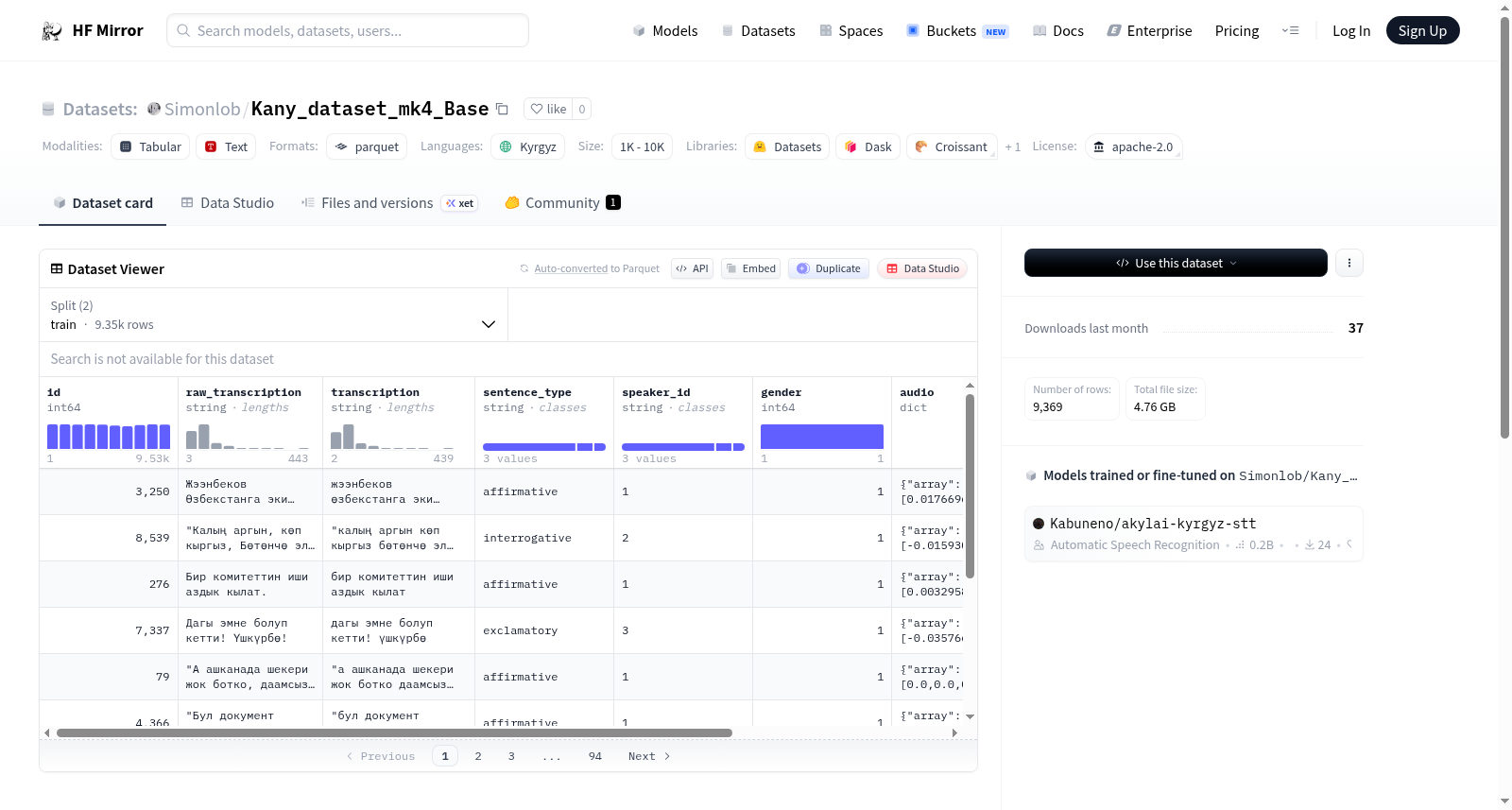Click the Datasets library tag

coord(787,146)
